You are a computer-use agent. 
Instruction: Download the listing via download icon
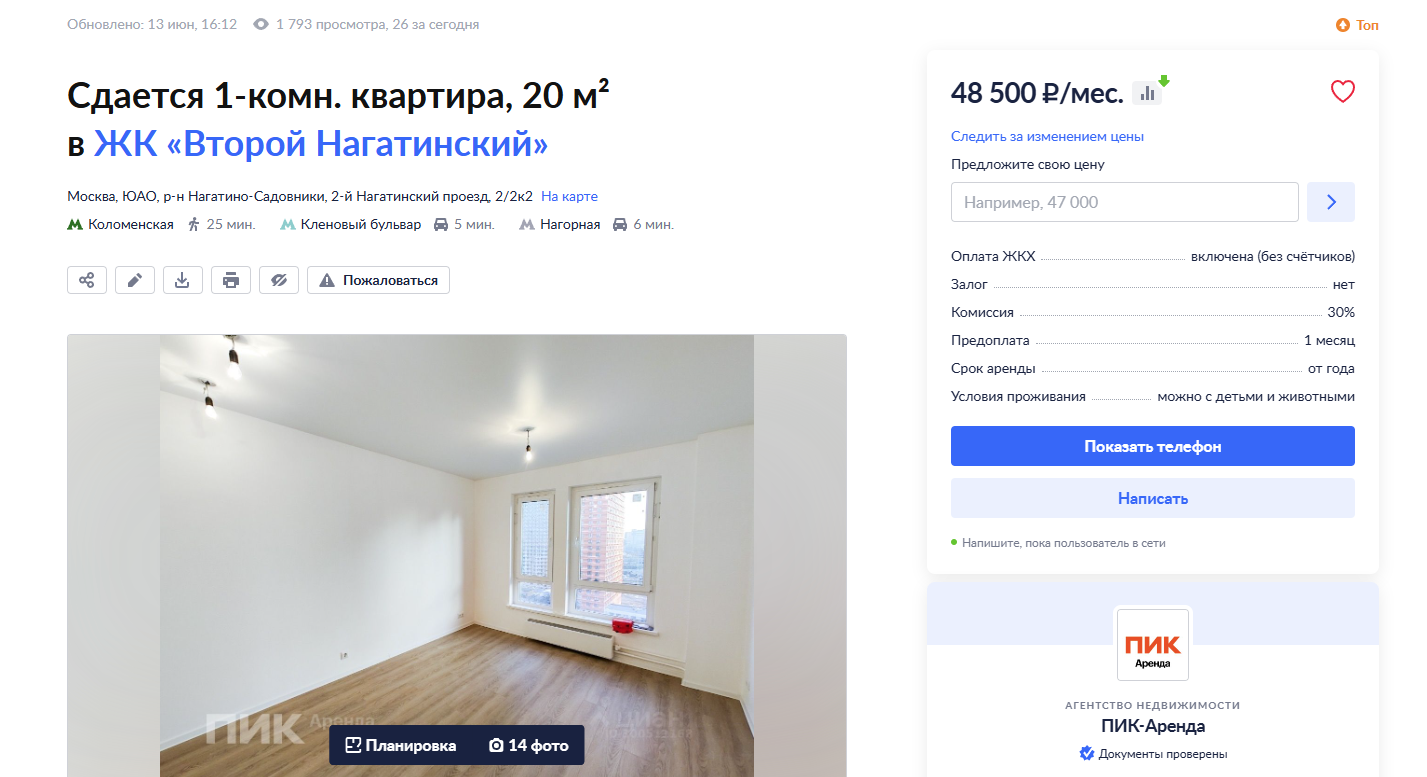183,280
